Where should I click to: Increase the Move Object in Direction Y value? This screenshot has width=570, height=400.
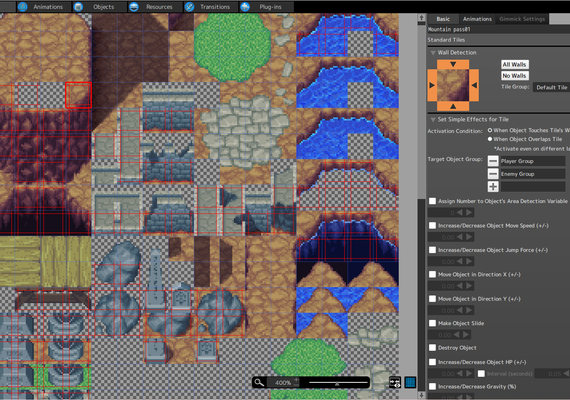pyautogui.click(x=469, y=310)
